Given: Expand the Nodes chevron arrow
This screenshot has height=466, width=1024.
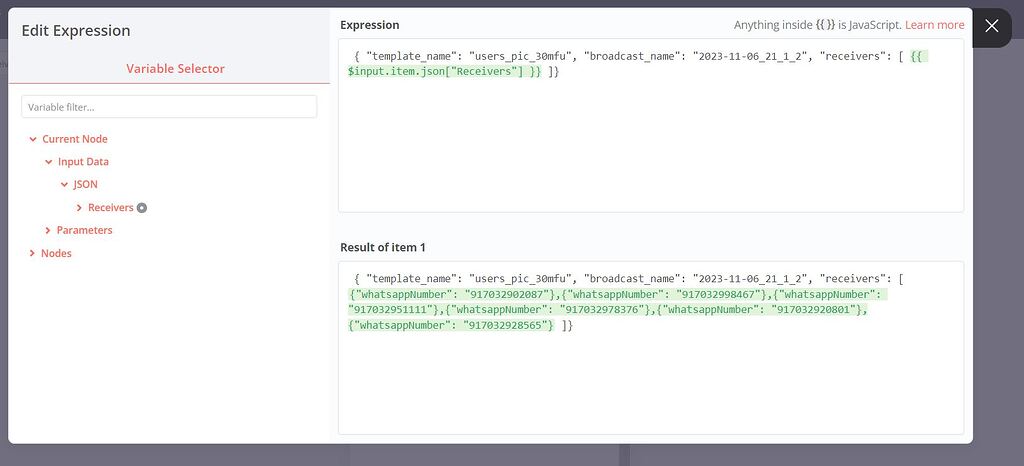Looking at the screenshot, I should (x=33, y=254).
